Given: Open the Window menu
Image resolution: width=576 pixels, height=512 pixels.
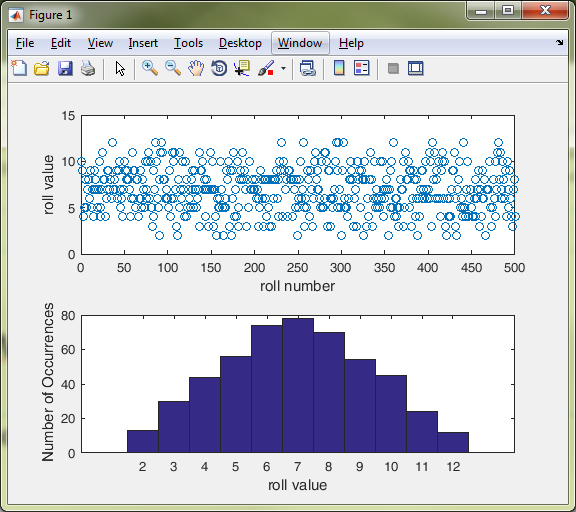Looking at the screenshot, I should [300, 43].
